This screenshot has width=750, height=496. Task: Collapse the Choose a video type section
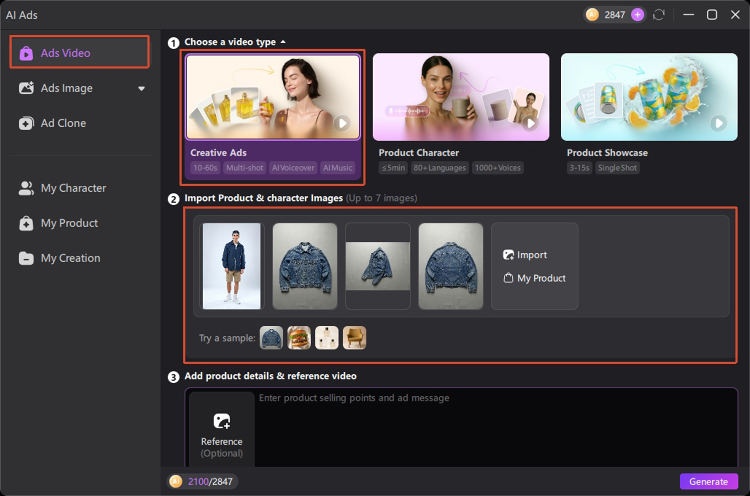pyautogui.click(x=283, y=42)
